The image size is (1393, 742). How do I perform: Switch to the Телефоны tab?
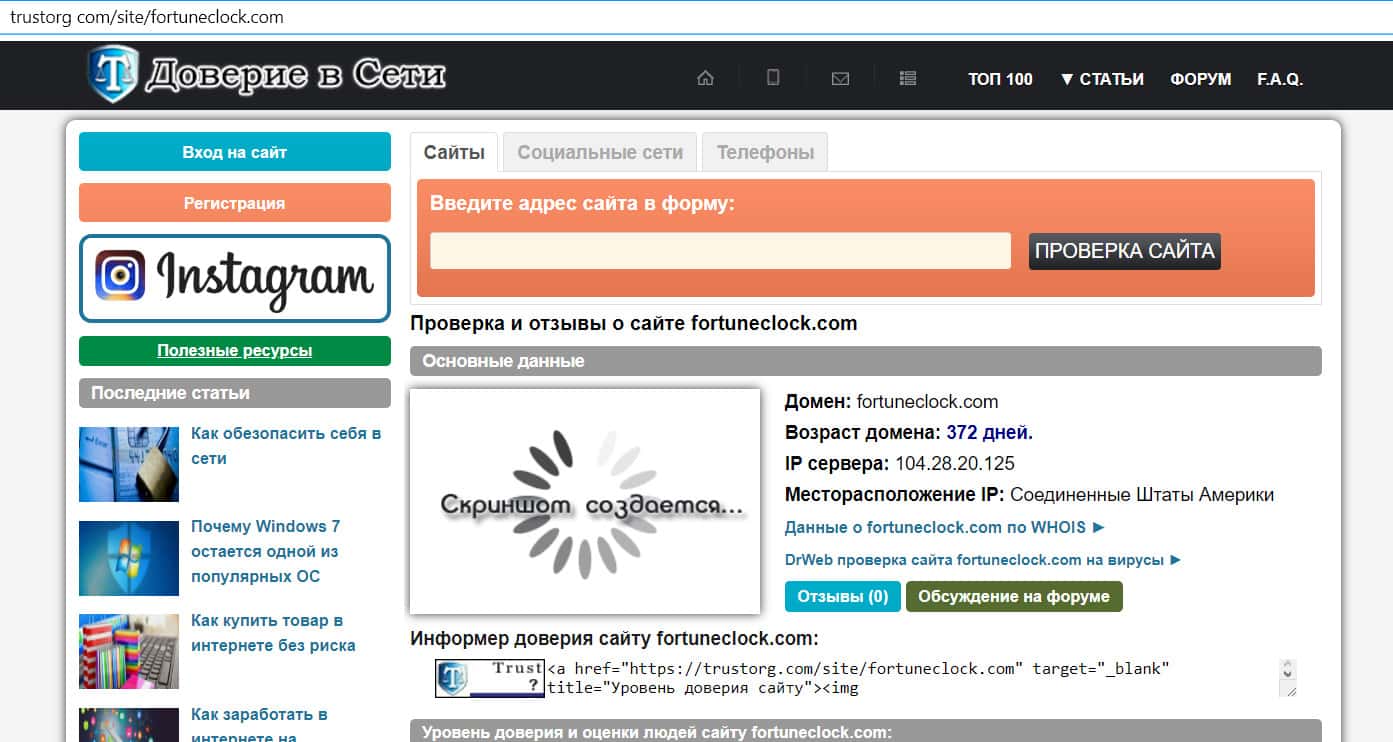765,152
